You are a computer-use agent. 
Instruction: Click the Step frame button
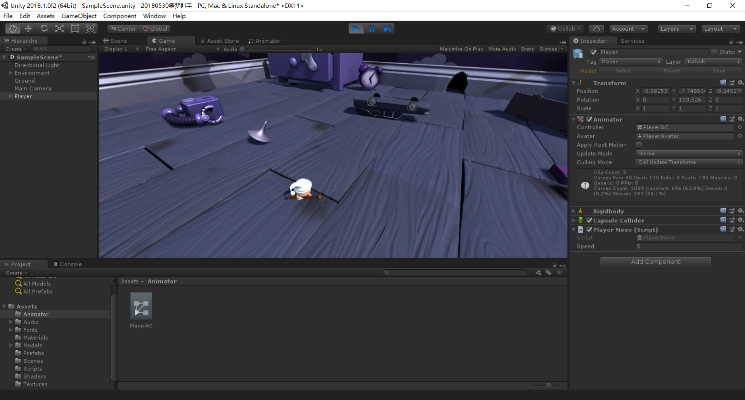387,28
